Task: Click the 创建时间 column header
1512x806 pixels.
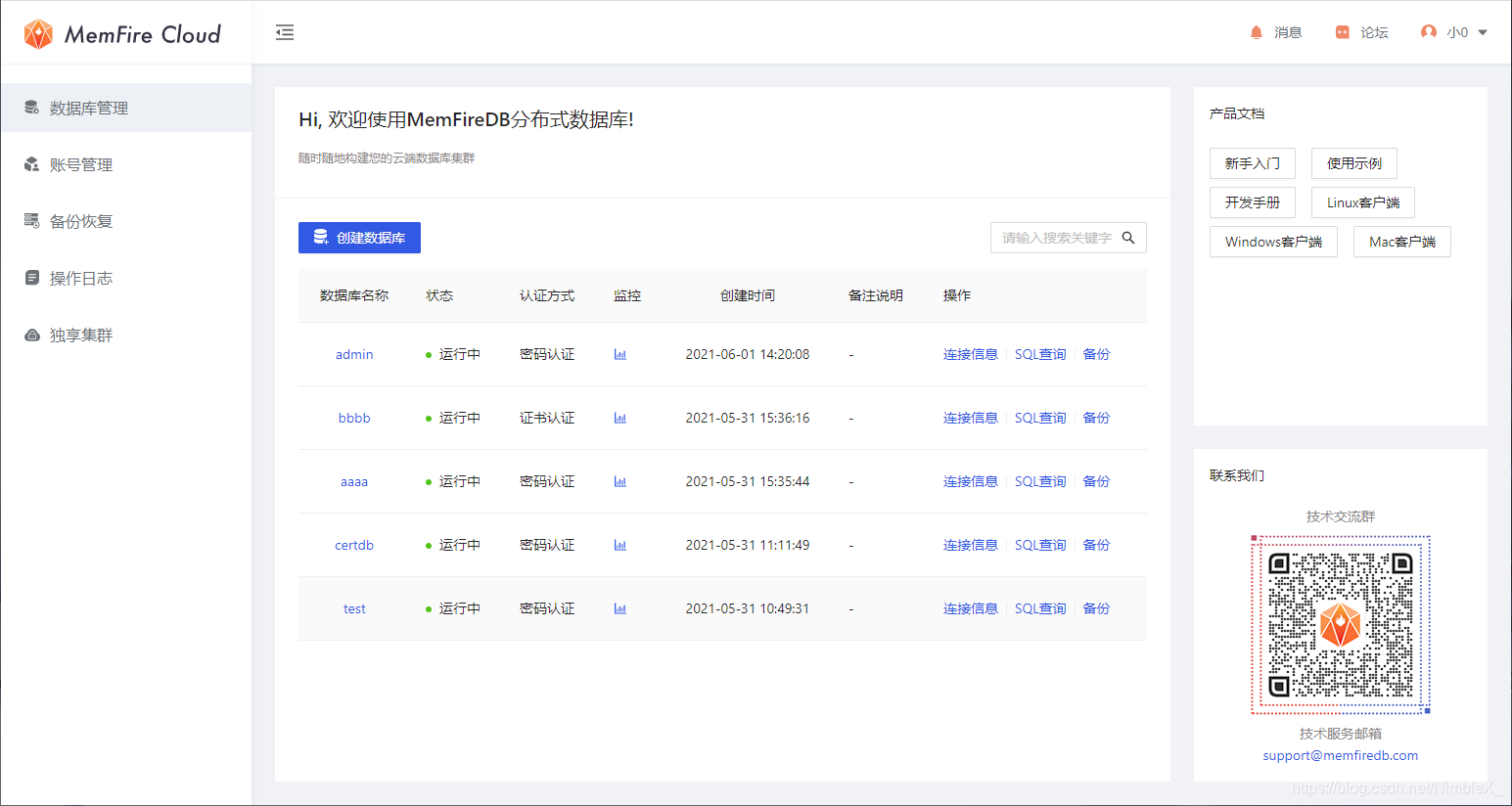Action: pyautogui.click(x=748, y=295)
